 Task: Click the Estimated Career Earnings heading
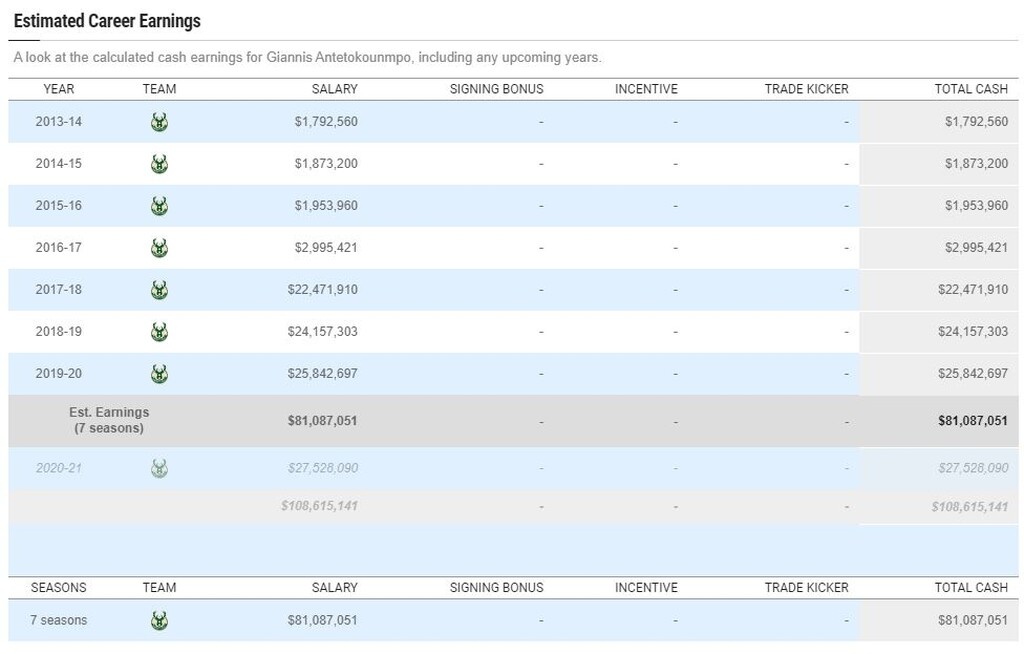[107, 21]
